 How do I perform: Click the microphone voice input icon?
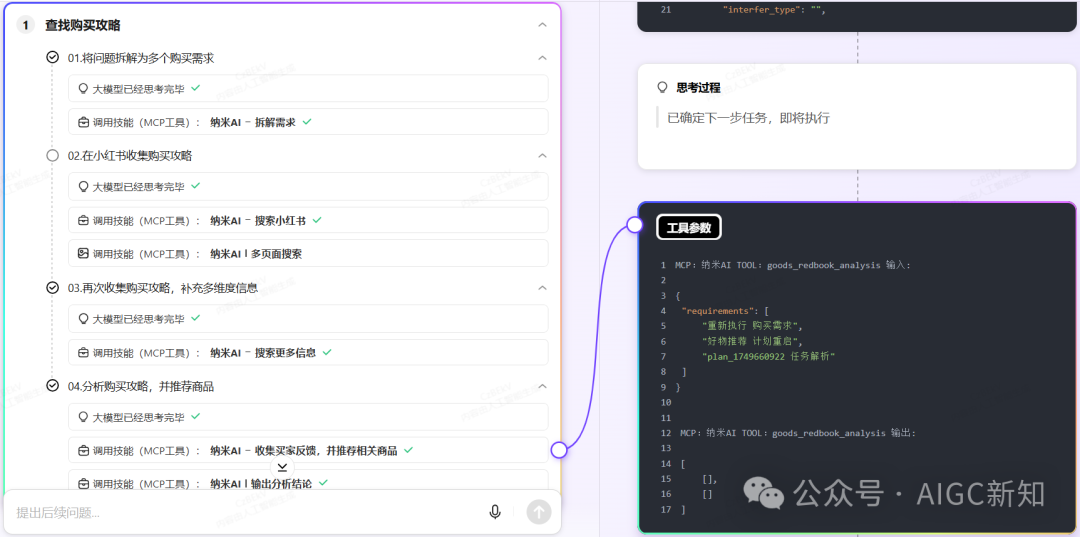coord(495,512)
